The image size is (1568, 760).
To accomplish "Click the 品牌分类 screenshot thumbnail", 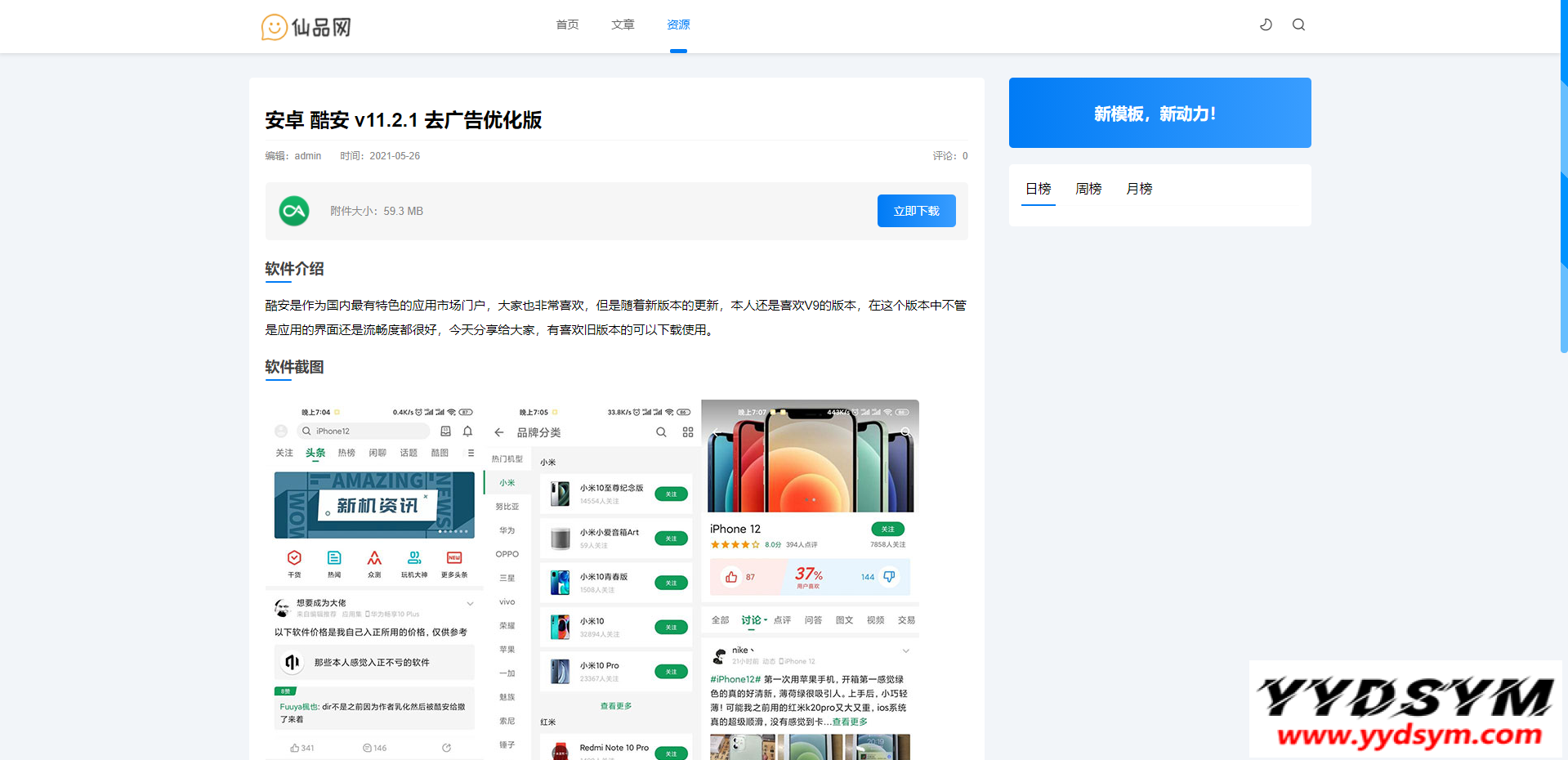I will 591,572.
